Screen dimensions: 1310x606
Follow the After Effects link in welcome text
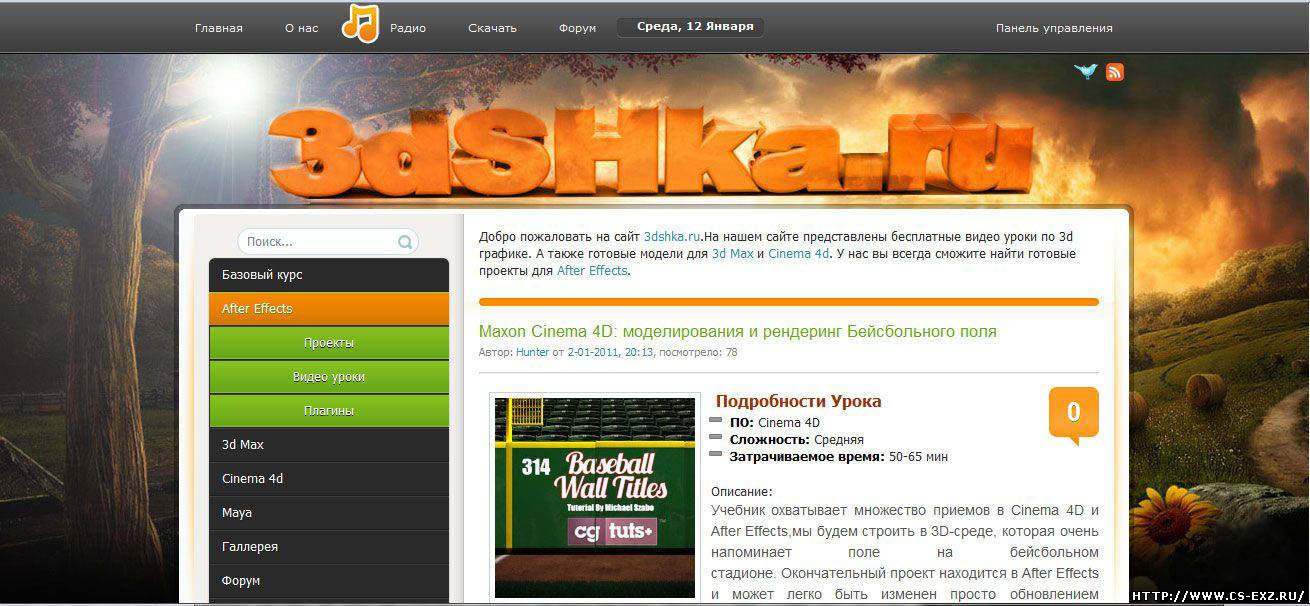592,271
